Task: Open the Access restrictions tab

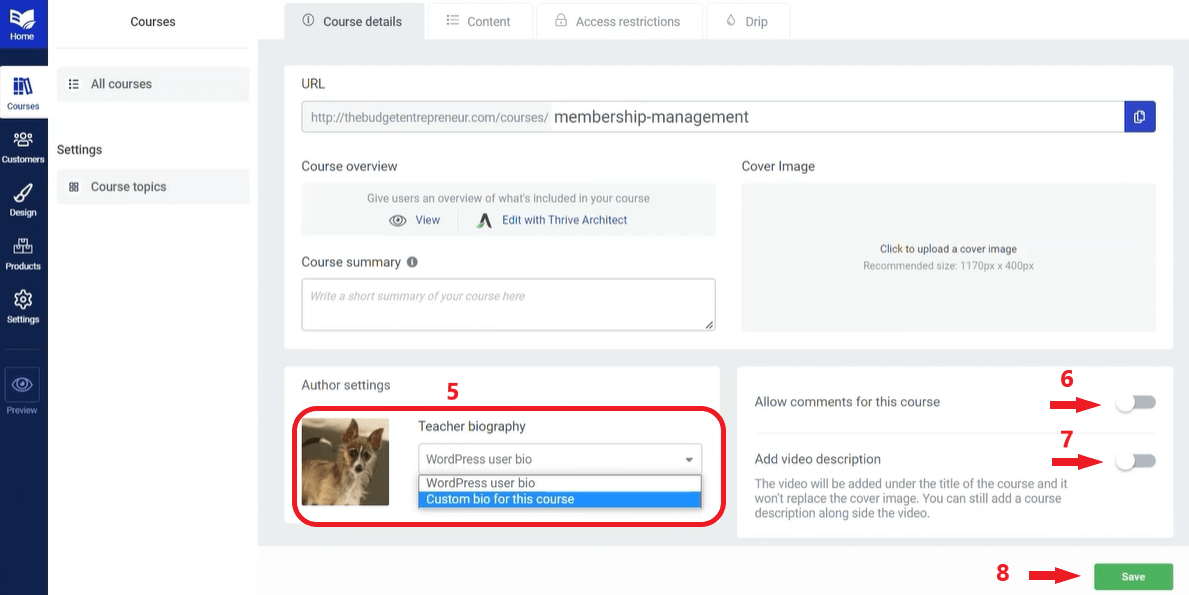Action: click(618, 21)
